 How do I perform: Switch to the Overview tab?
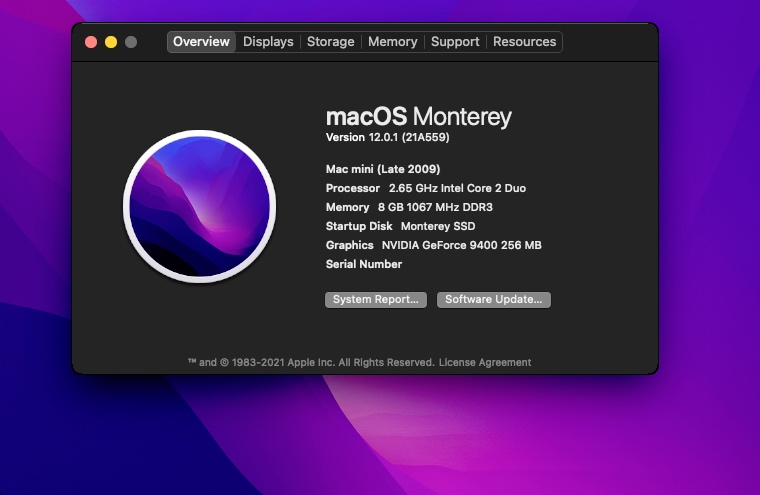click(201, 42)
